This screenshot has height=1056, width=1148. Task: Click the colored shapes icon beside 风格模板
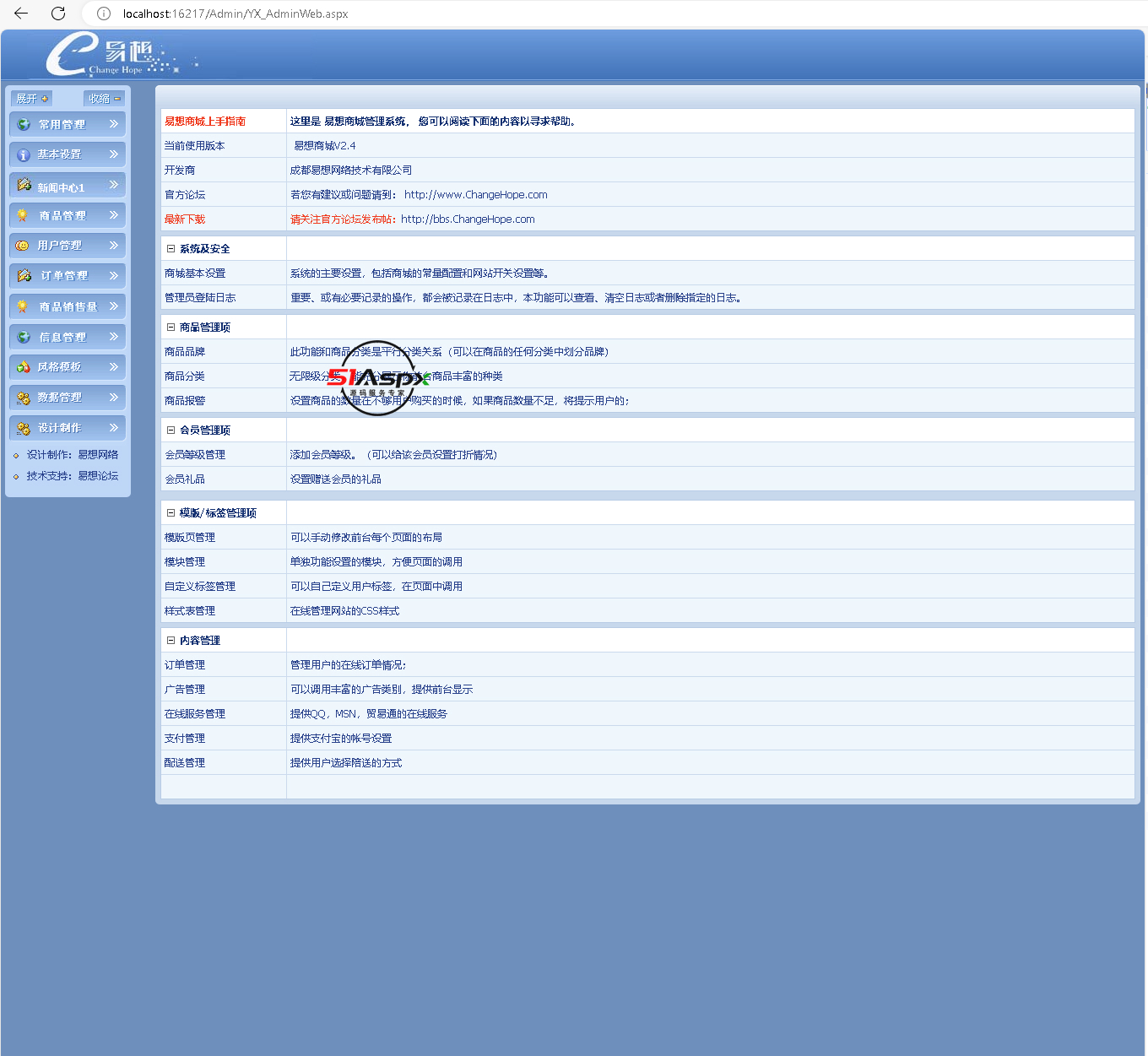click(24, 367)
